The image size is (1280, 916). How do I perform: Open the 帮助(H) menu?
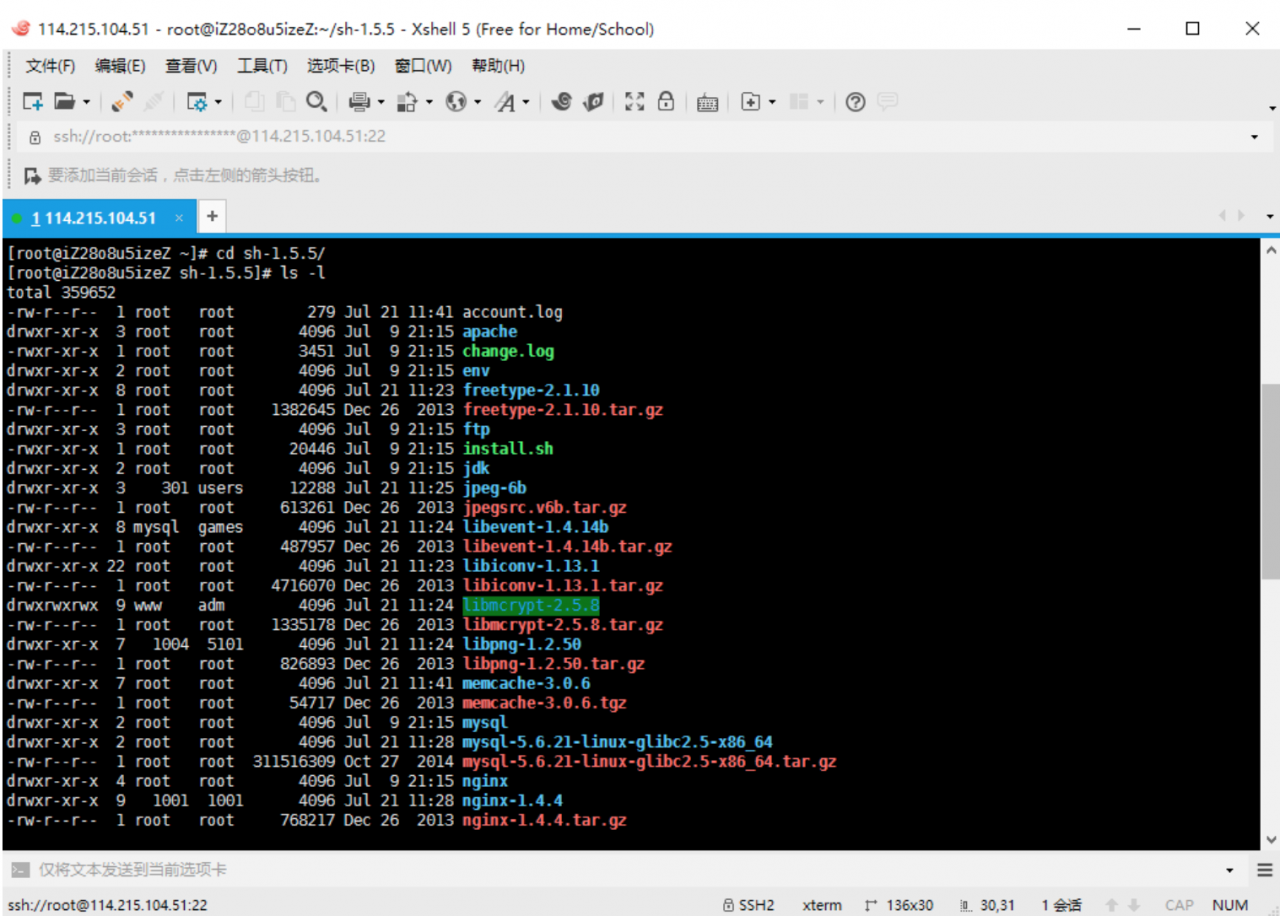[x=498, y=66]
